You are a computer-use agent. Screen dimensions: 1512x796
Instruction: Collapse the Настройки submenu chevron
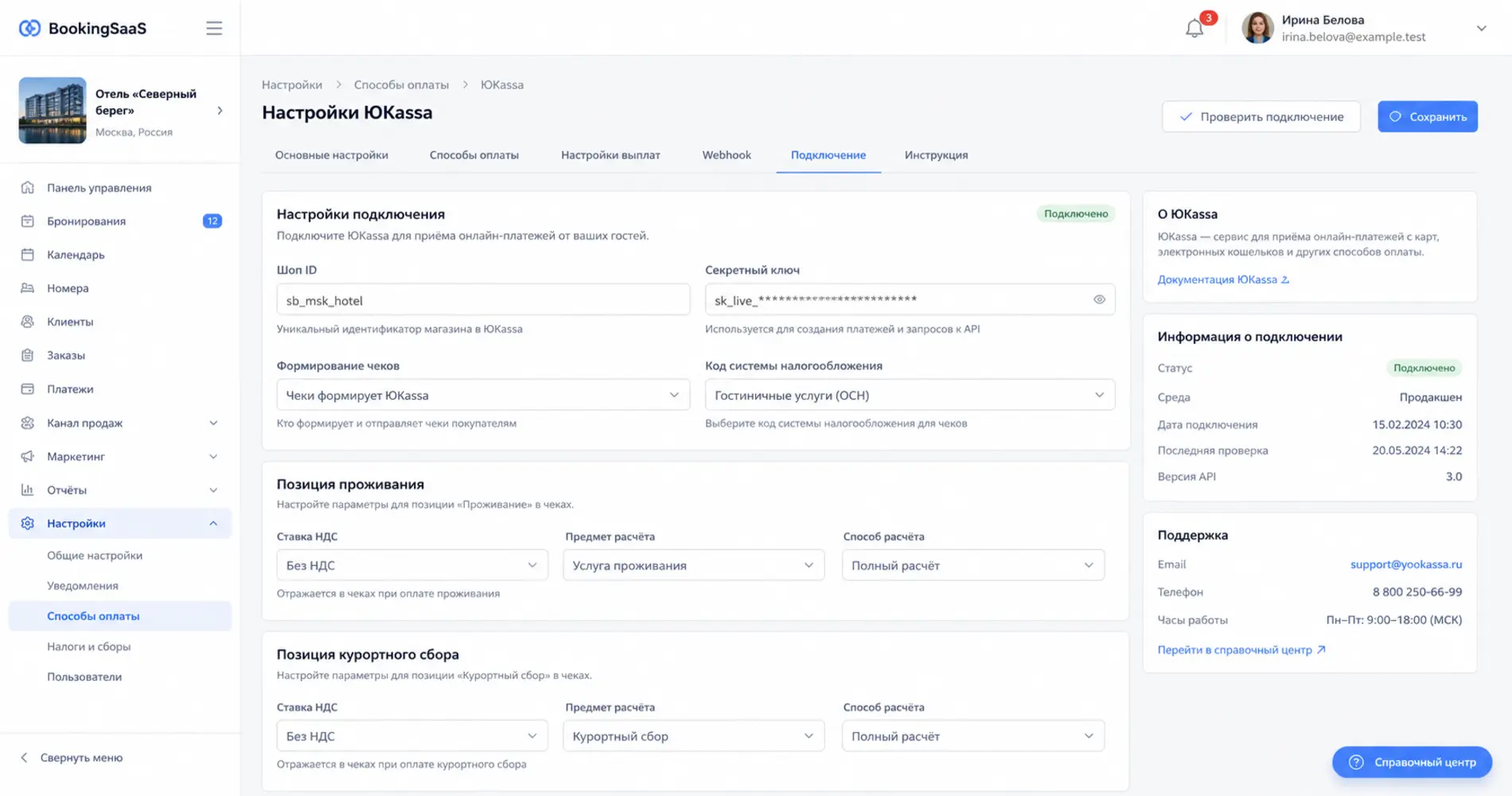coord(213,523)
